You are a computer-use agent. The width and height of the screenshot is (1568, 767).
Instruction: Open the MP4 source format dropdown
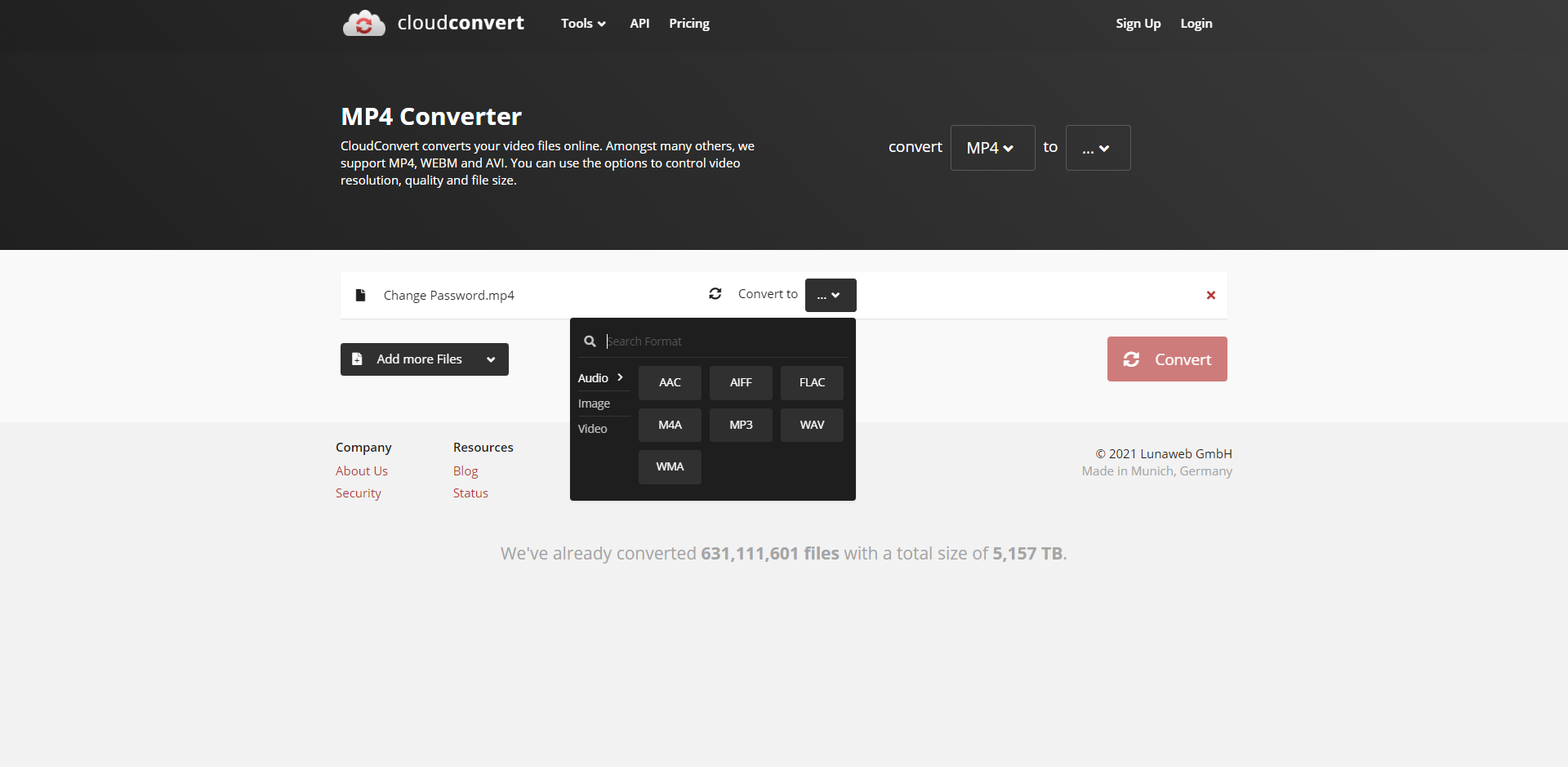991,148
